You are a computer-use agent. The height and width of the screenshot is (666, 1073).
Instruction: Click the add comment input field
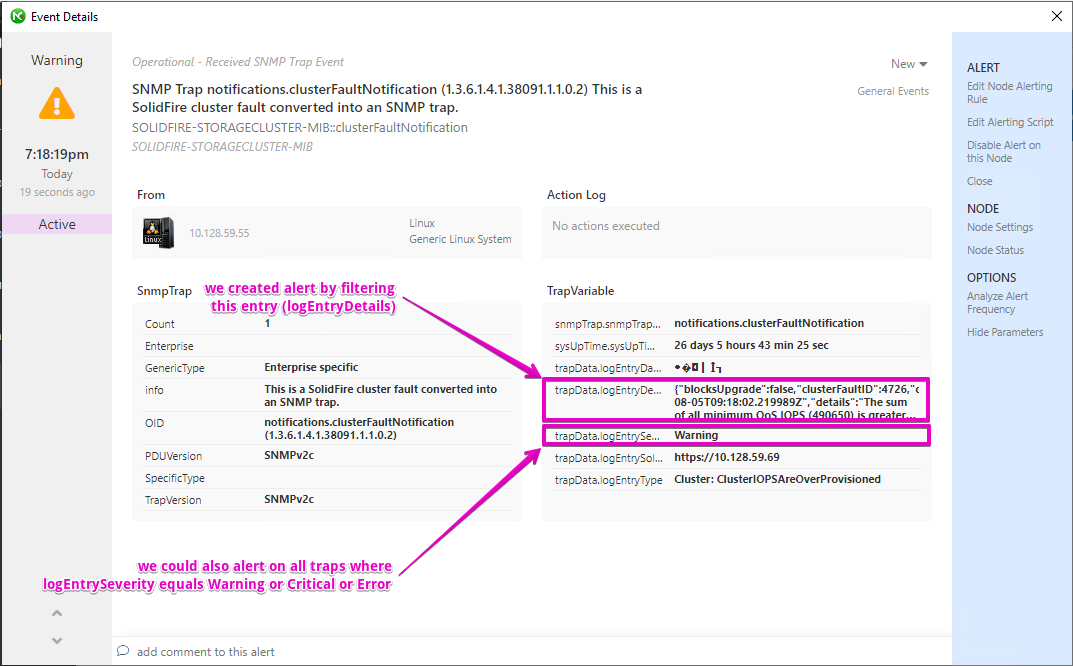(534, 652)
